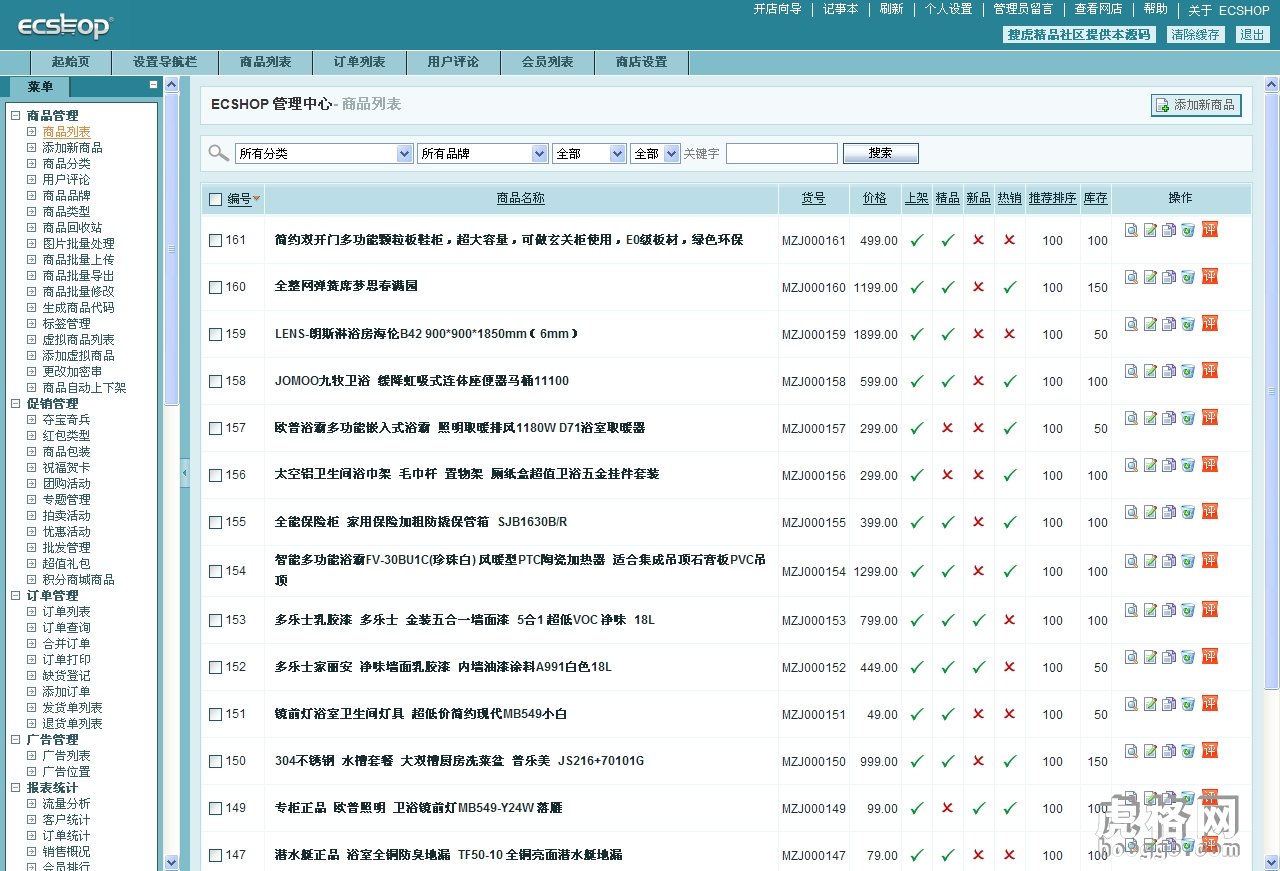1280x871 pixels.
Task: Select the checkbox for product 158
Action: (x=215, y=381)
